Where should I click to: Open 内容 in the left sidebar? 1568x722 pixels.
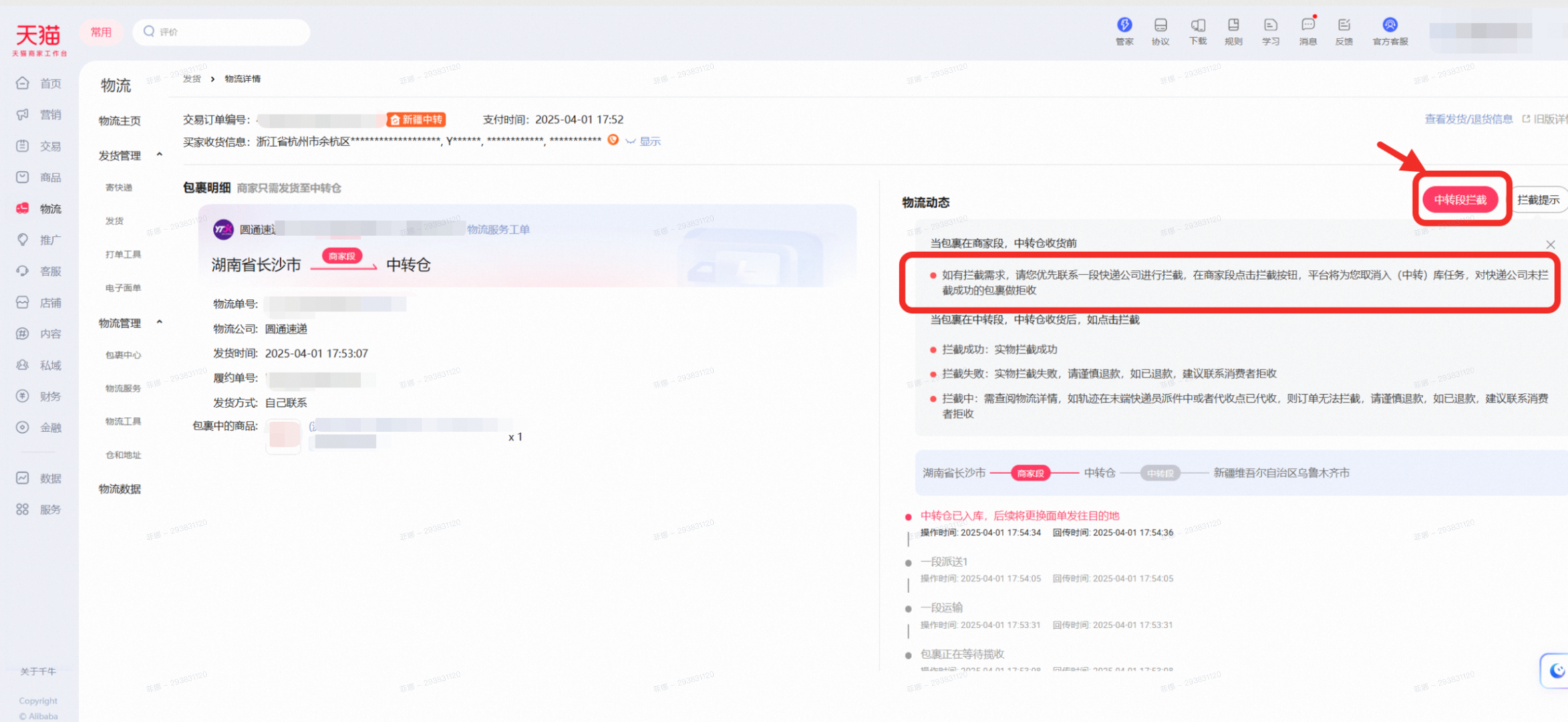click(x=40, y=334)
